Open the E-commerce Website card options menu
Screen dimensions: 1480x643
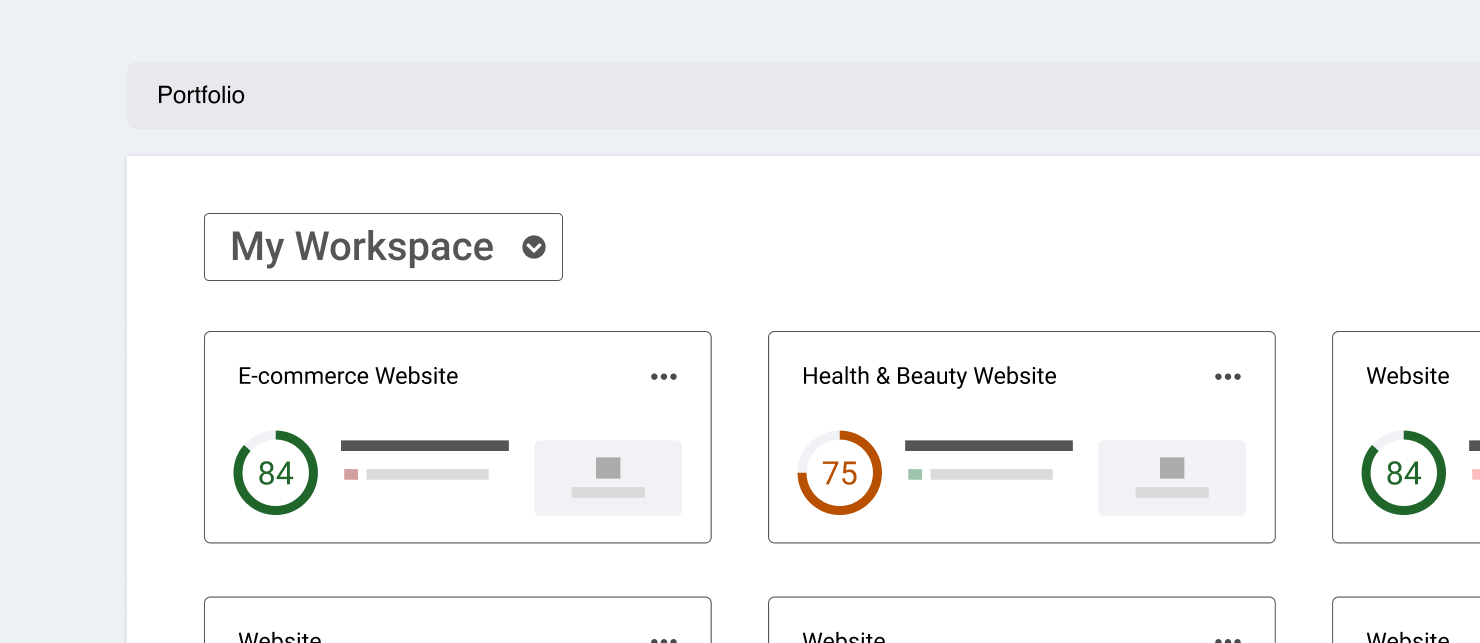coord(664,377)
